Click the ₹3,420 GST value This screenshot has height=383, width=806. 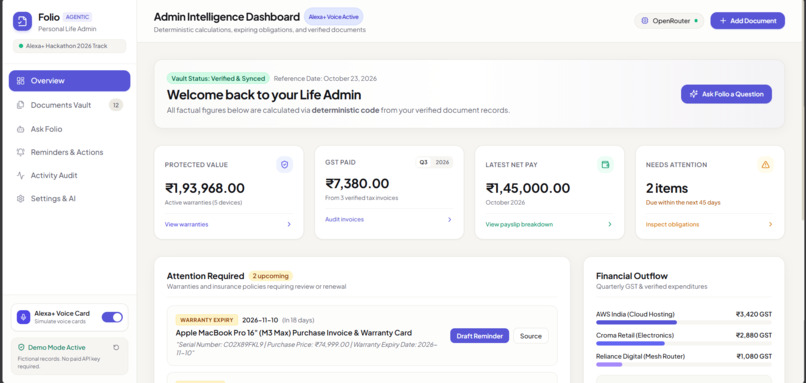[754, 314]
